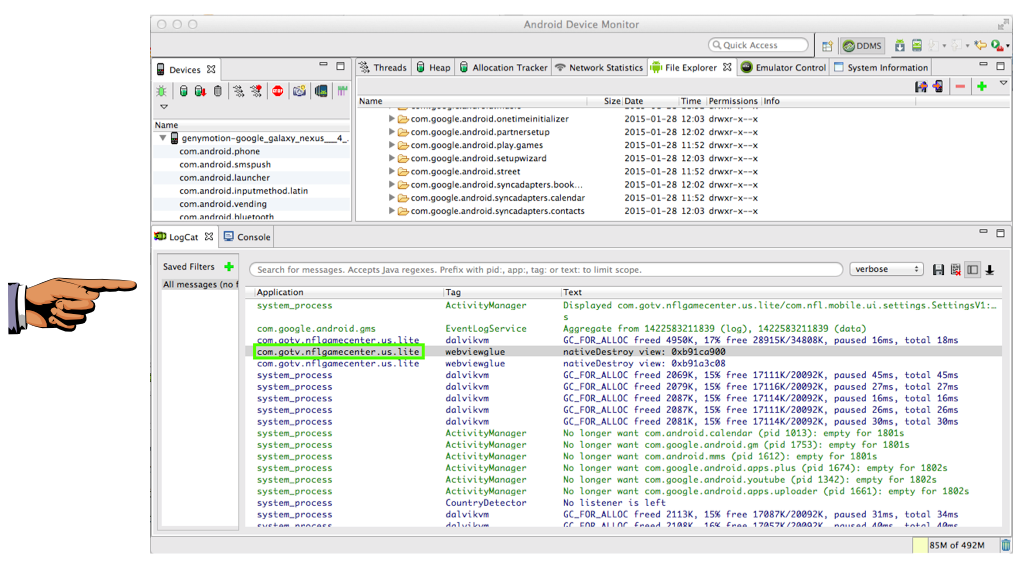Click the DDMS perspective button
The width and height of the screenshot is (1021, 563).
click(x=862, y=46)
